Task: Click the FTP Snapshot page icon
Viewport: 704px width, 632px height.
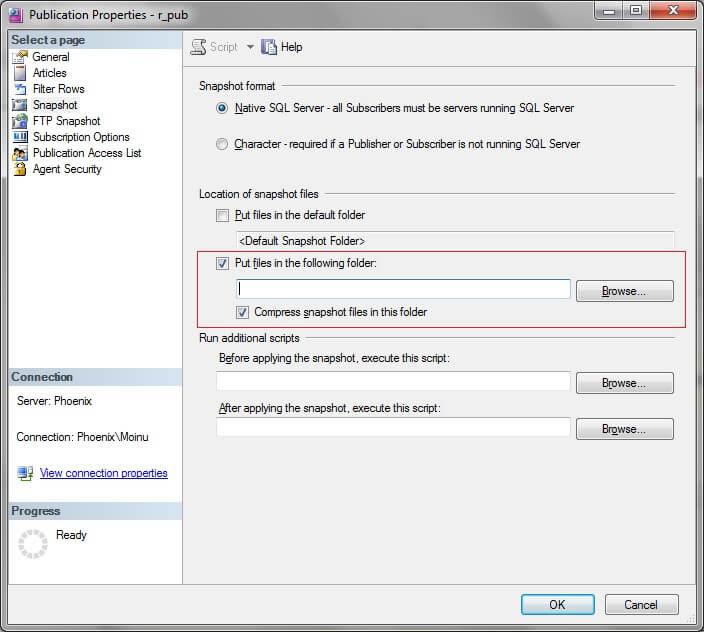Action: (20, 121)
